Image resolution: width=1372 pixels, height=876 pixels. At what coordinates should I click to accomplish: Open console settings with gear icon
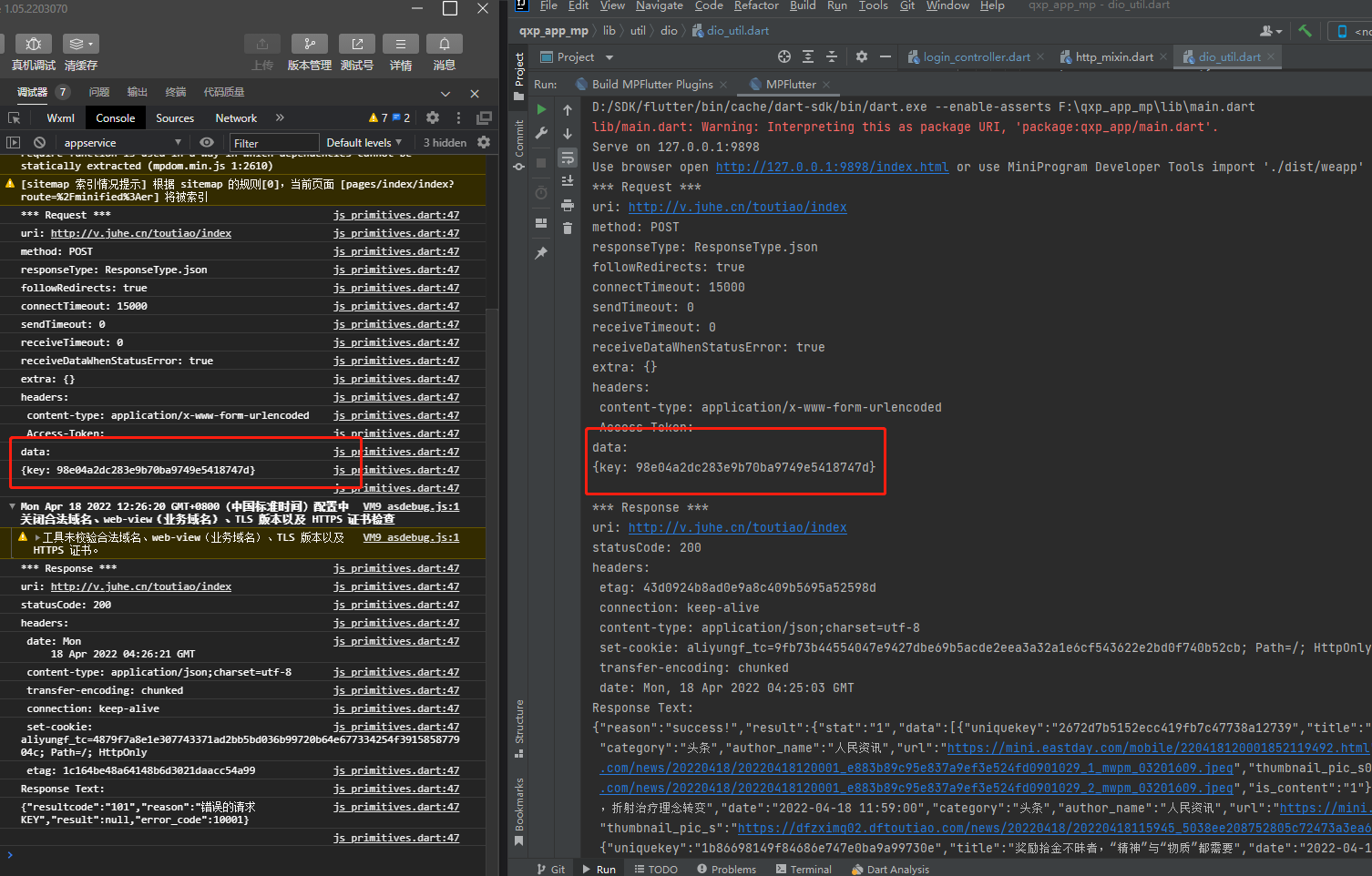tap(482, 142)
